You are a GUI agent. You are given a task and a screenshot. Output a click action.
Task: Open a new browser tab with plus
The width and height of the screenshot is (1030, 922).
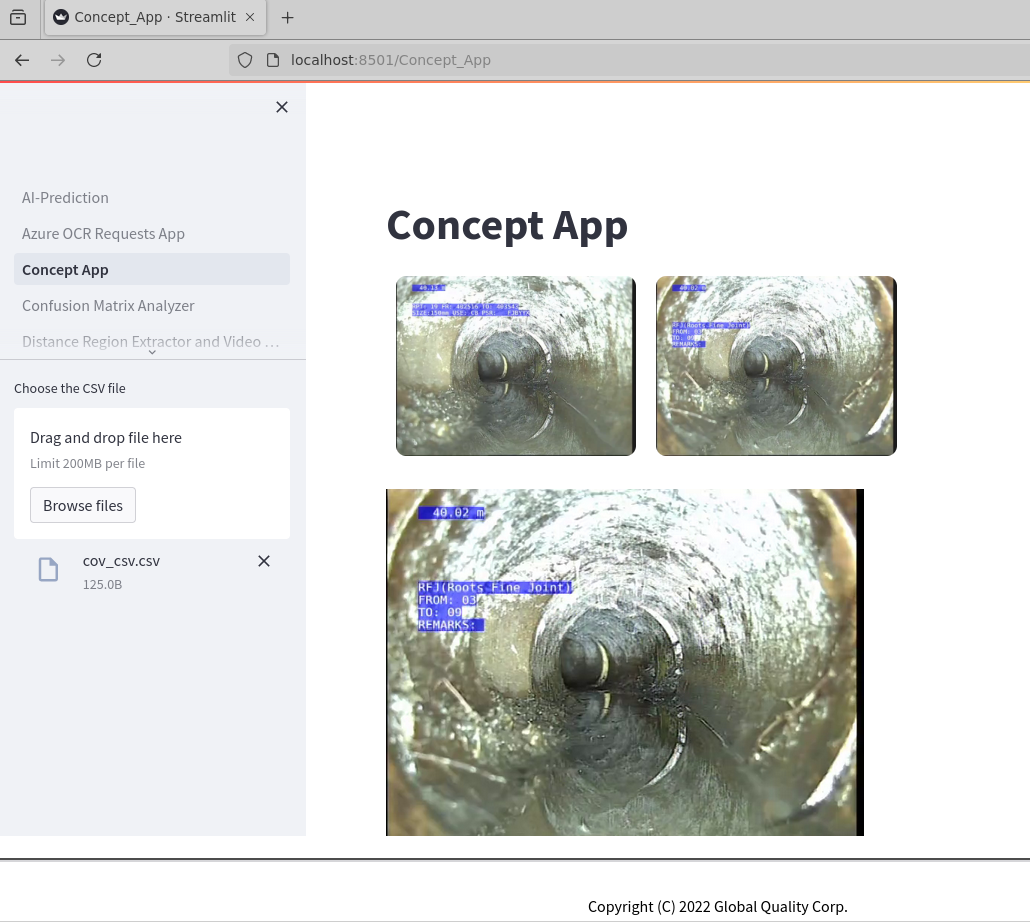(287, 18)
